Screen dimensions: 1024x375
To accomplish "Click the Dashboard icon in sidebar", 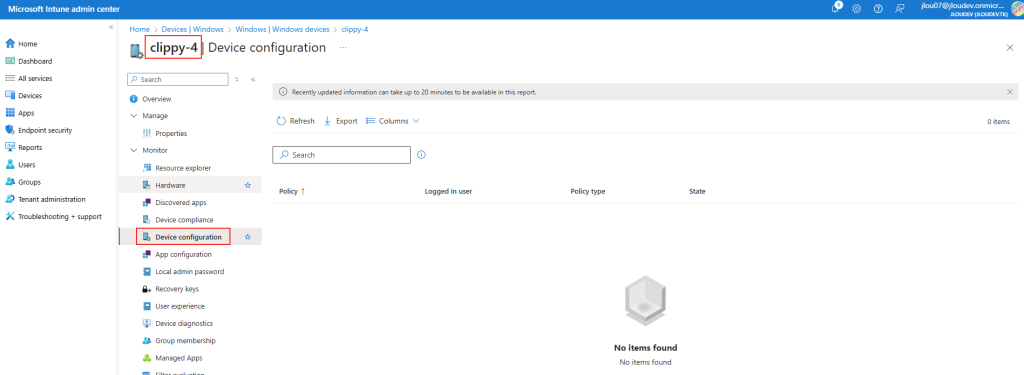I will coord(10,61).
